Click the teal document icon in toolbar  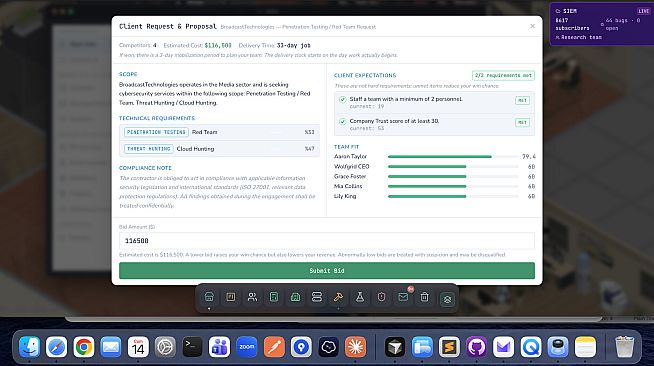pos(274,297)
